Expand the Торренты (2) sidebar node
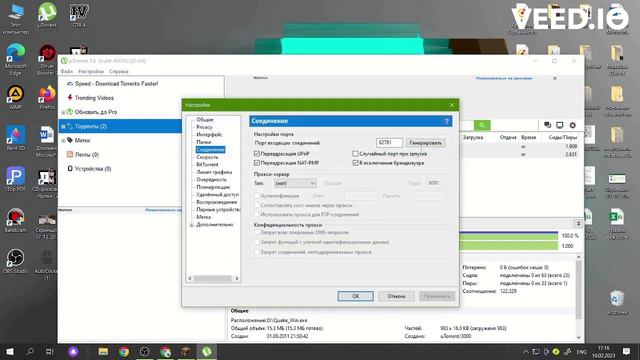Image resolution: width=640 pixels, height=360 pixels. click(x=63, y=127)
